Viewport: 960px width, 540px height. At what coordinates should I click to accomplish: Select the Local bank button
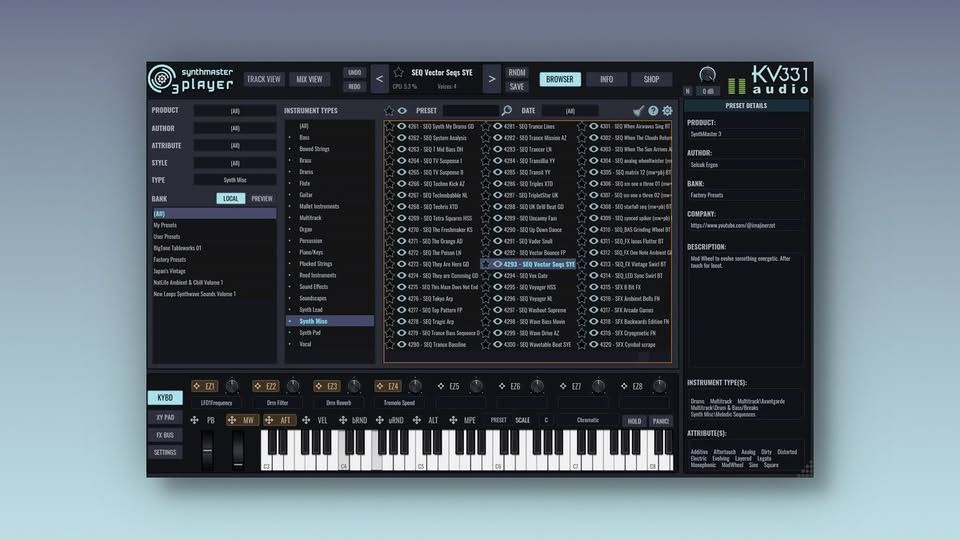(x=230, y=198)
